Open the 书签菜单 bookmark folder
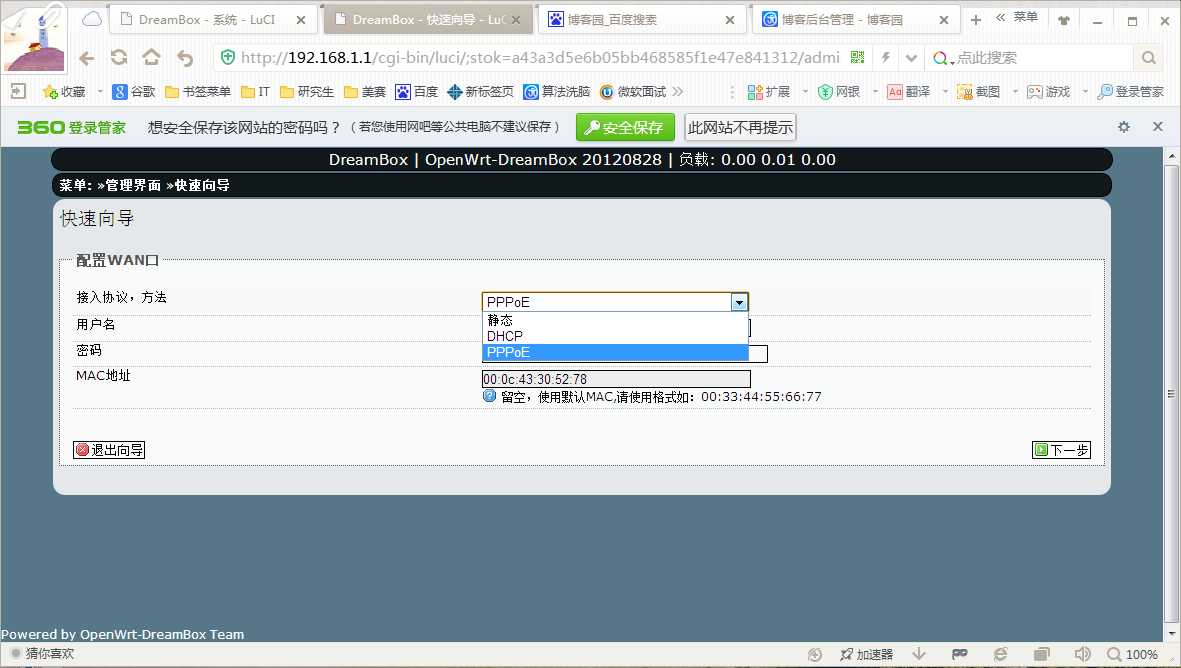This screenshot has height=668, width=1181. pos(197,92)
